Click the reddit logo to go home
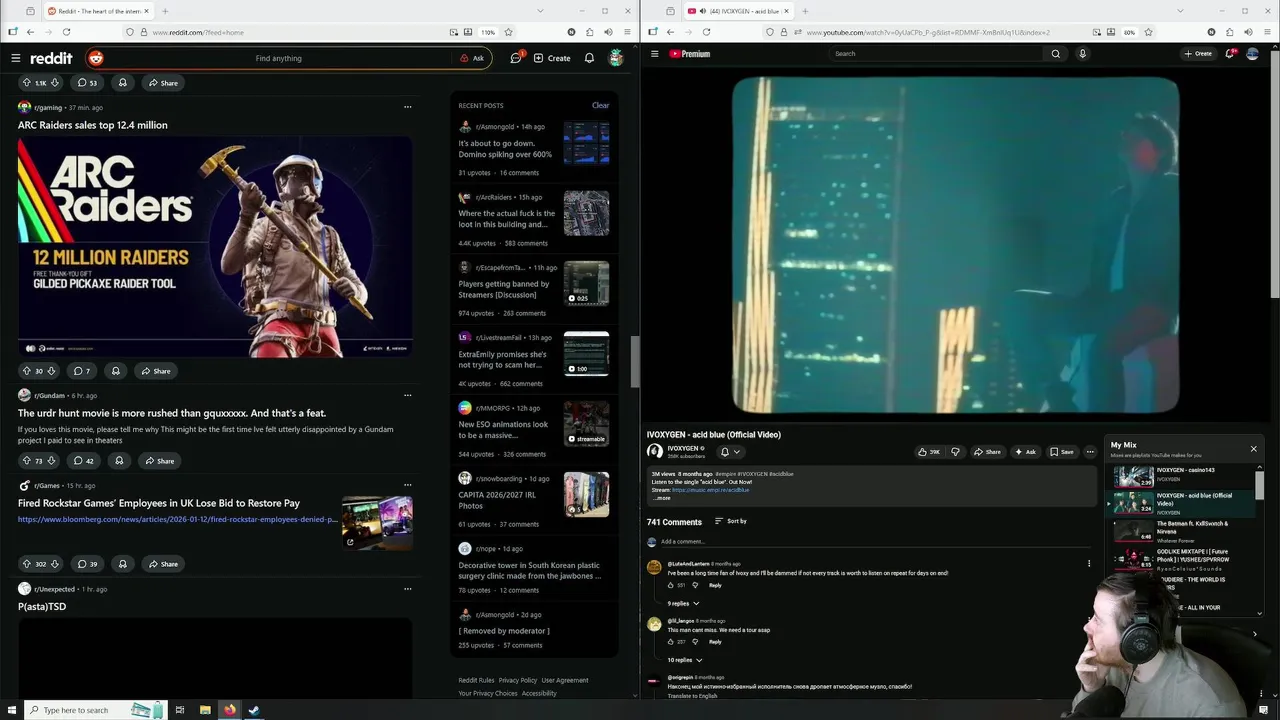 click(x=51, y=58)
